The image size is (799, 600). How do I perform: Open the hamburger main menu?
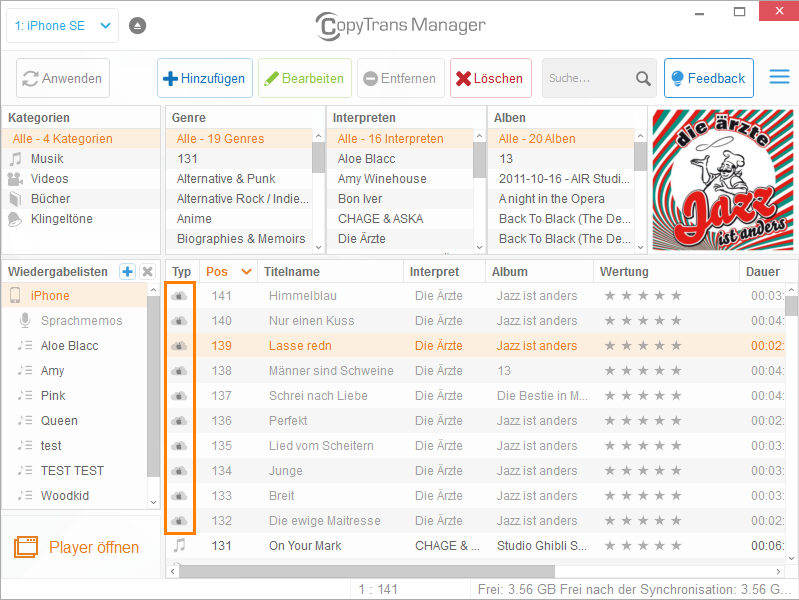[779, 77]
